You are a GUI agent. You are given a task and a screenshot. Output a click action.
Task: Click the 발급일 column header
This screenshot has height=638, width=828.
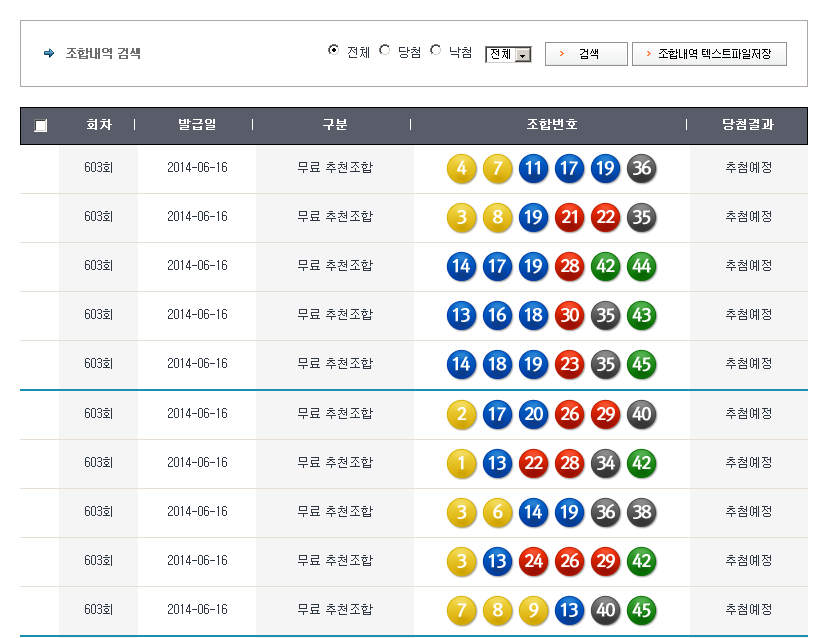[197, 125]
